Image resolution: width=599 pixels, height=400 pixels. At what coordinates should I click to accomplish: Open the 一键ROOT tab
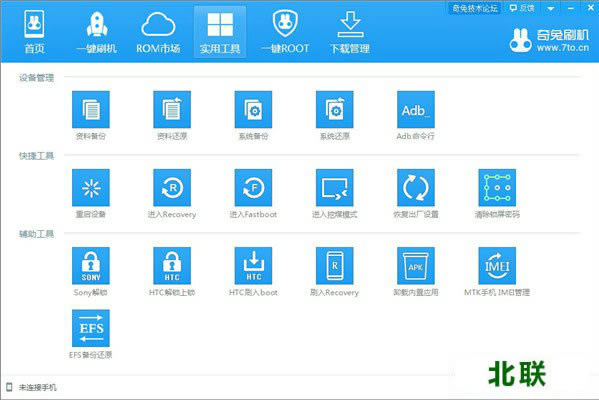pos(285,32)
